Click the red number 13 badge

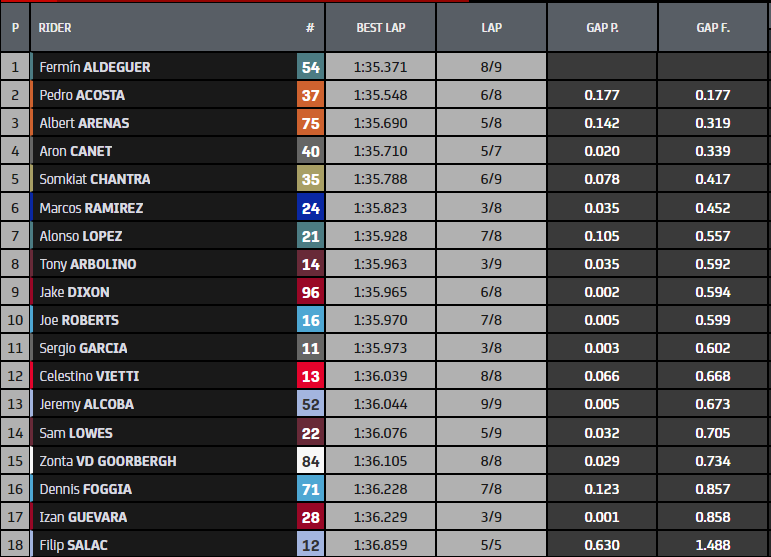tap(310, 377)
